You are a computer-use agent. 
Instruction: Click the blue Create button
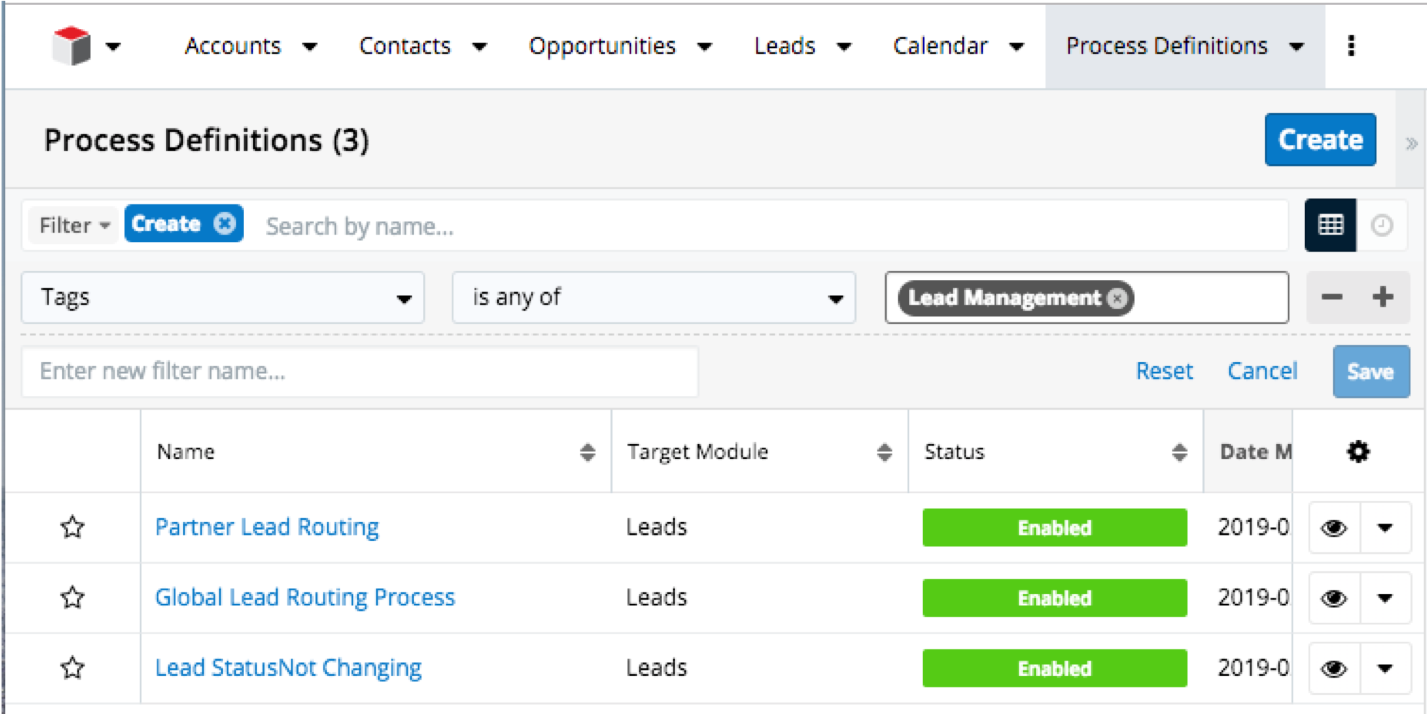tap(1320, 140)
